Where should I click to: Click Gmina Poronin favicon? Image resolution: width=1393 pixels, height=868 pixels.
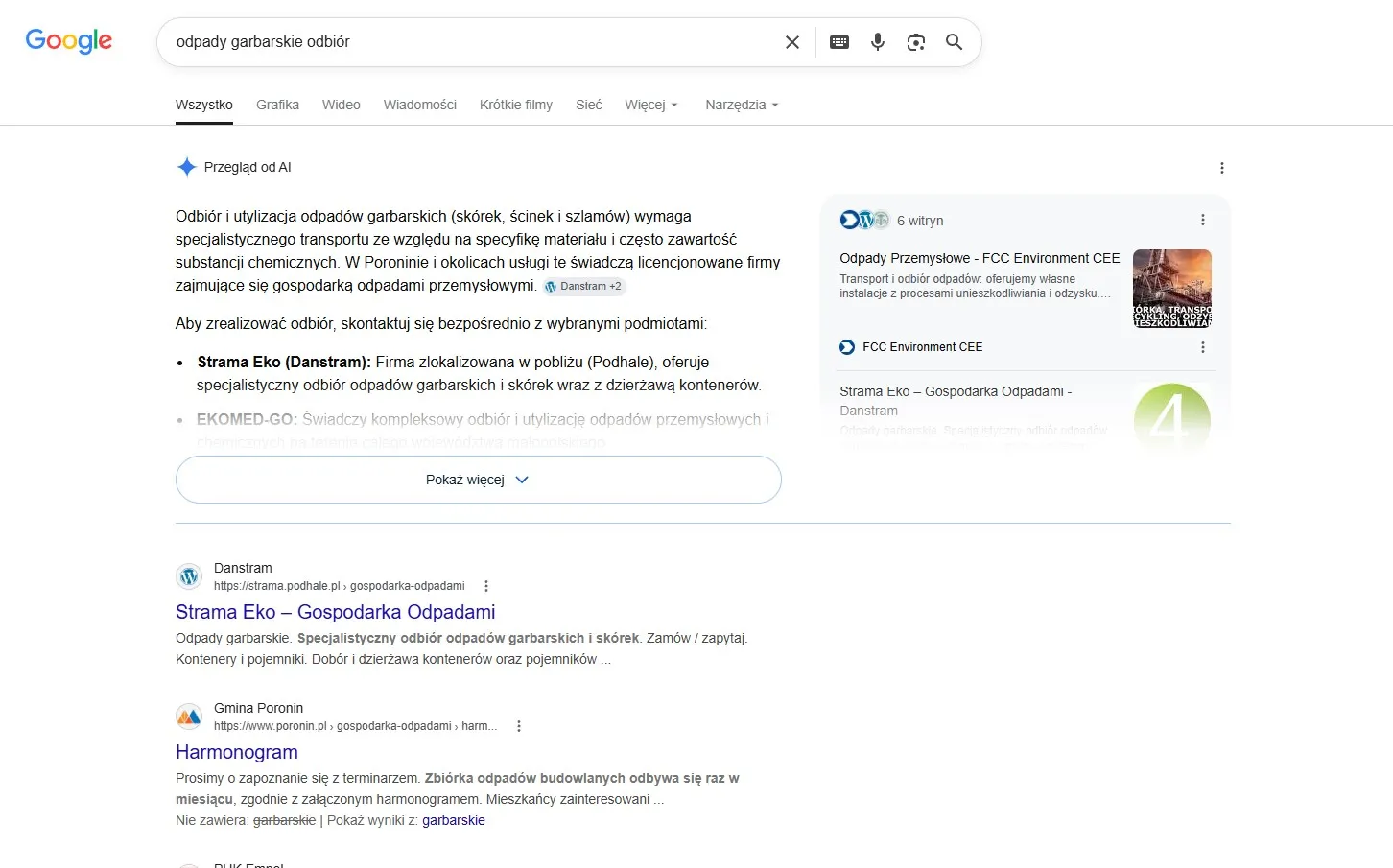click(x=189, y=716)
